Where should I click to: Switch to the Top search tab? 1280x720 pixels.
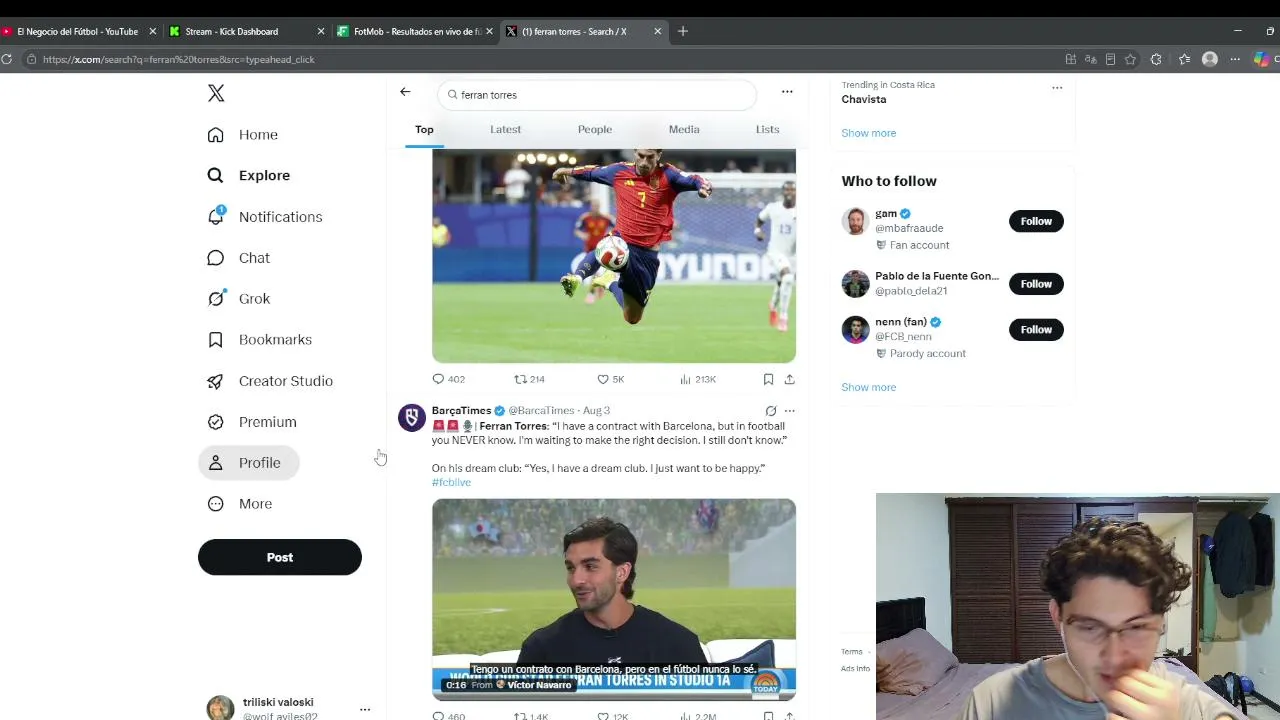pyautogui.click(x=424, y=129)
